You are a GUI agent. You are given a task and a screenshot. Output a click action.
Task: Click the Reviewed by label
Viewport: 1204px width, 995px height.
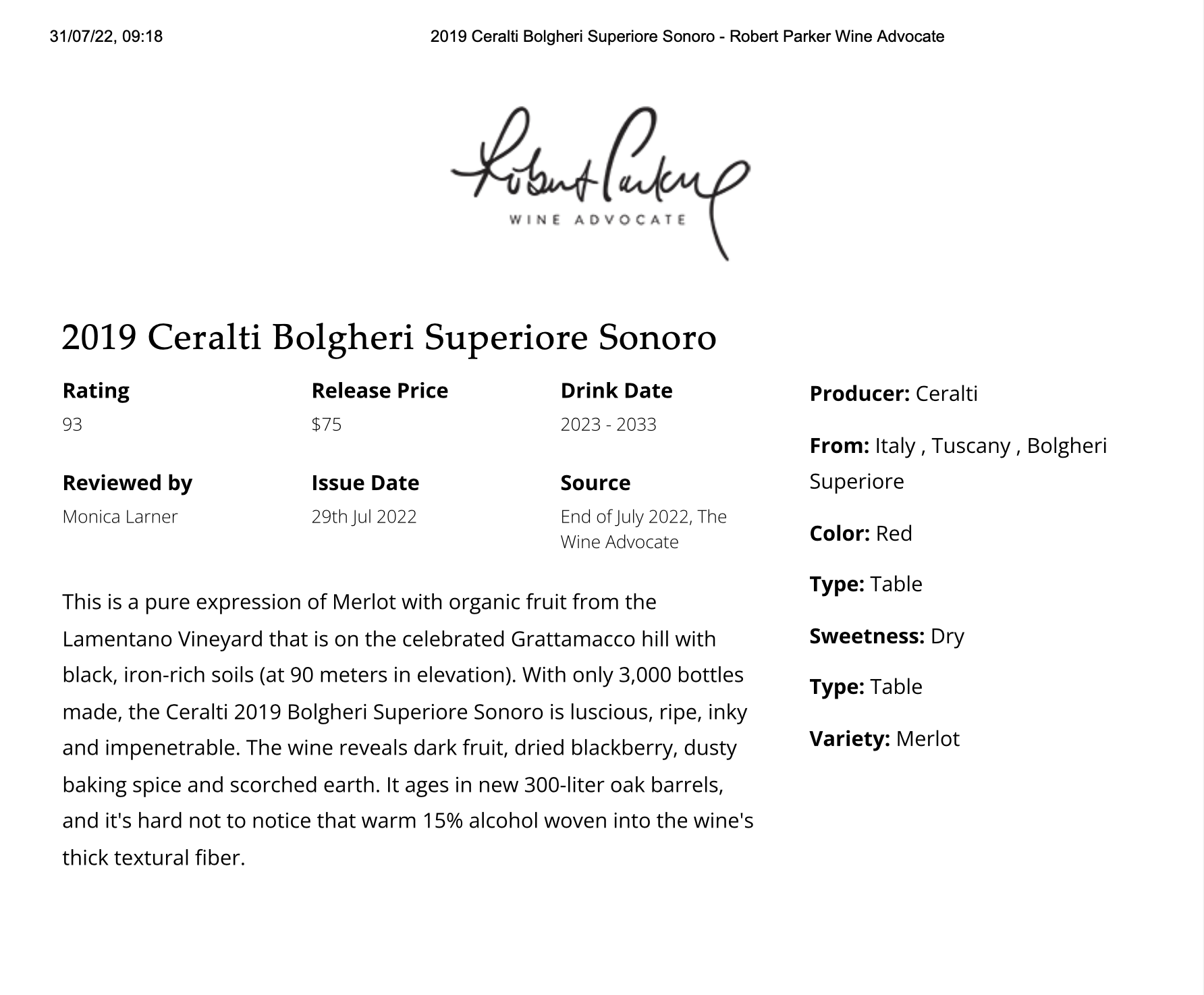click(127, 483)
